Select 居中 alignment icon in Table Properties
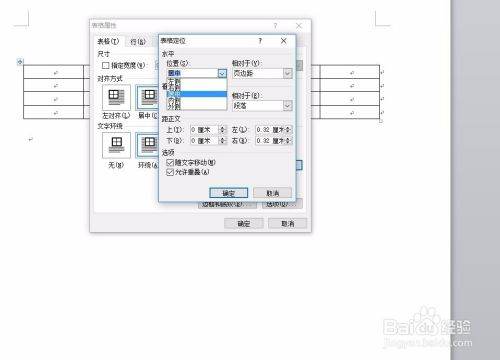Viewport: 500px width, 360px height. pyautogui.click(x=147, y=97)
